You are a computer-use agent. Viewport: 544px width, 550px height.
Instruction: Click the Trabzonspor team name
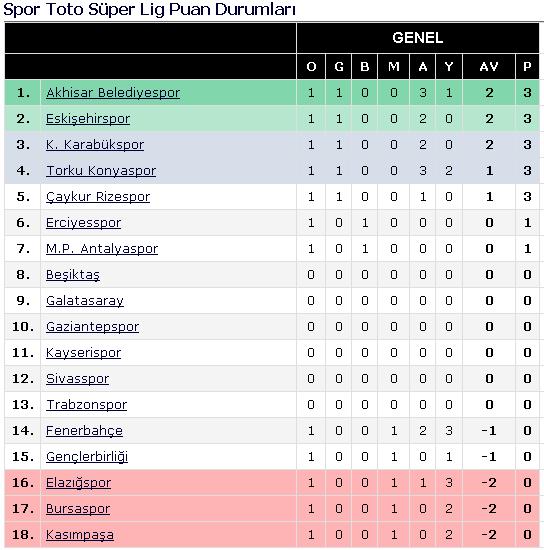pos(86,404)
